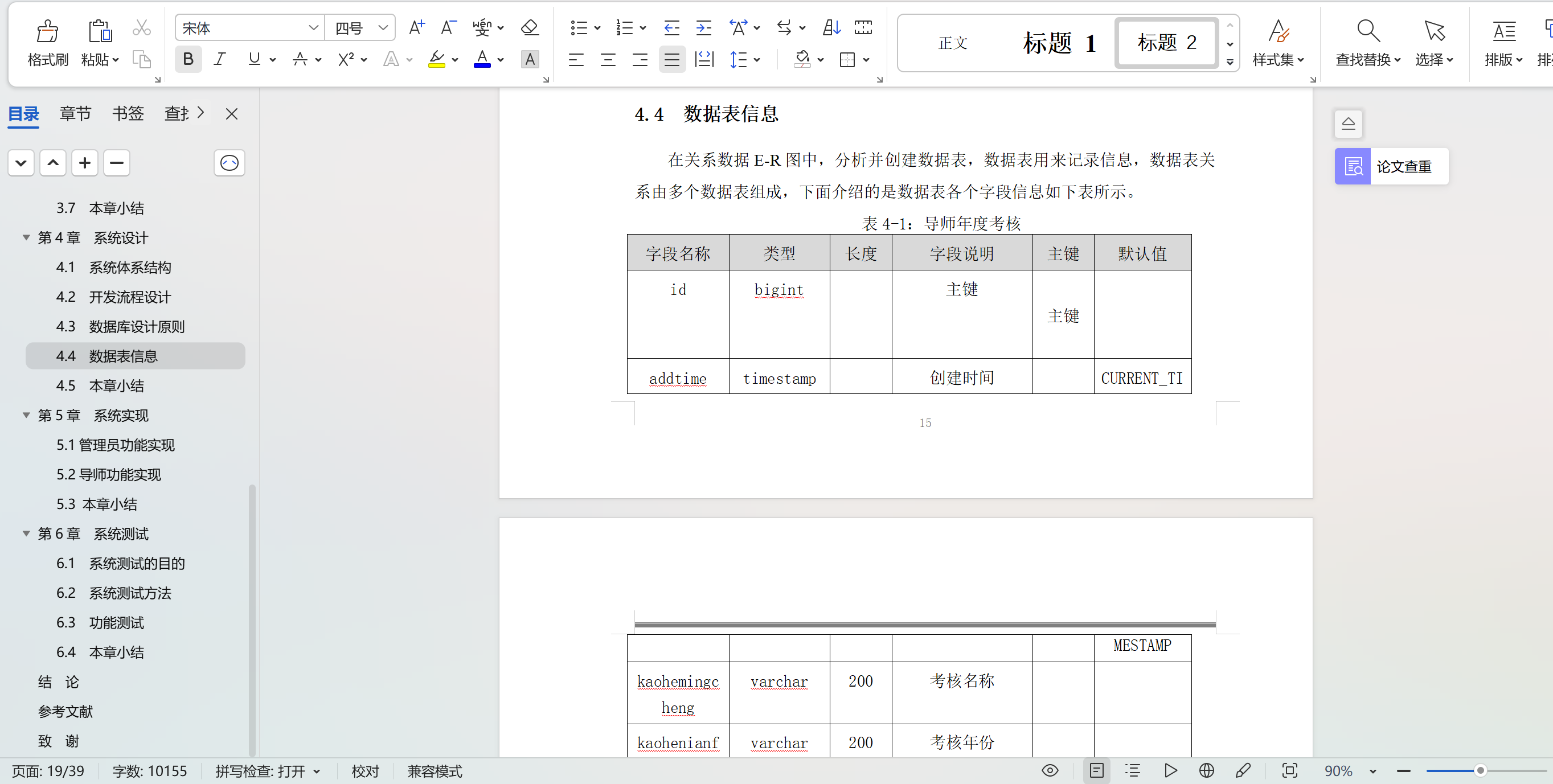Click the scroll-to-top button on right panel

point(1349,124)
